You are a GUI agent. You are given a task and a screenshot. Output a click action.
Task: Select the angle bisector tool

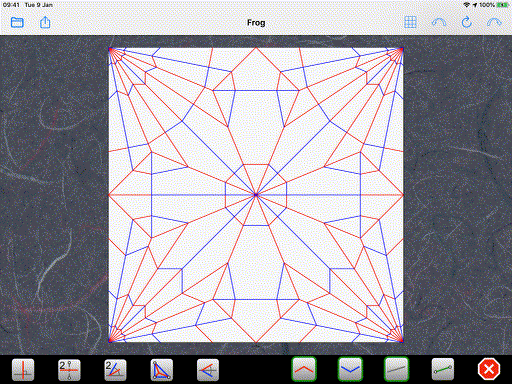coord(115,369)
